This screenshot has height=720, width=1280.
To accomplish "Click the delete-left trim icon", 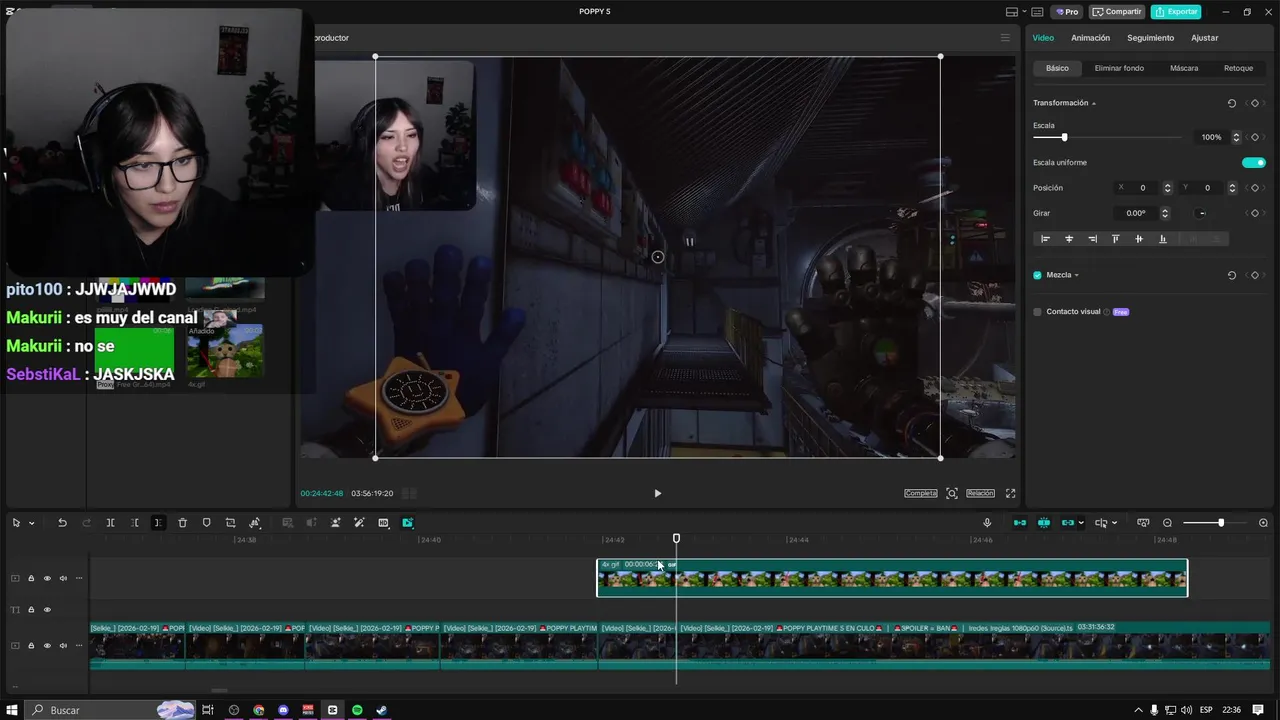I will (134, 523).
